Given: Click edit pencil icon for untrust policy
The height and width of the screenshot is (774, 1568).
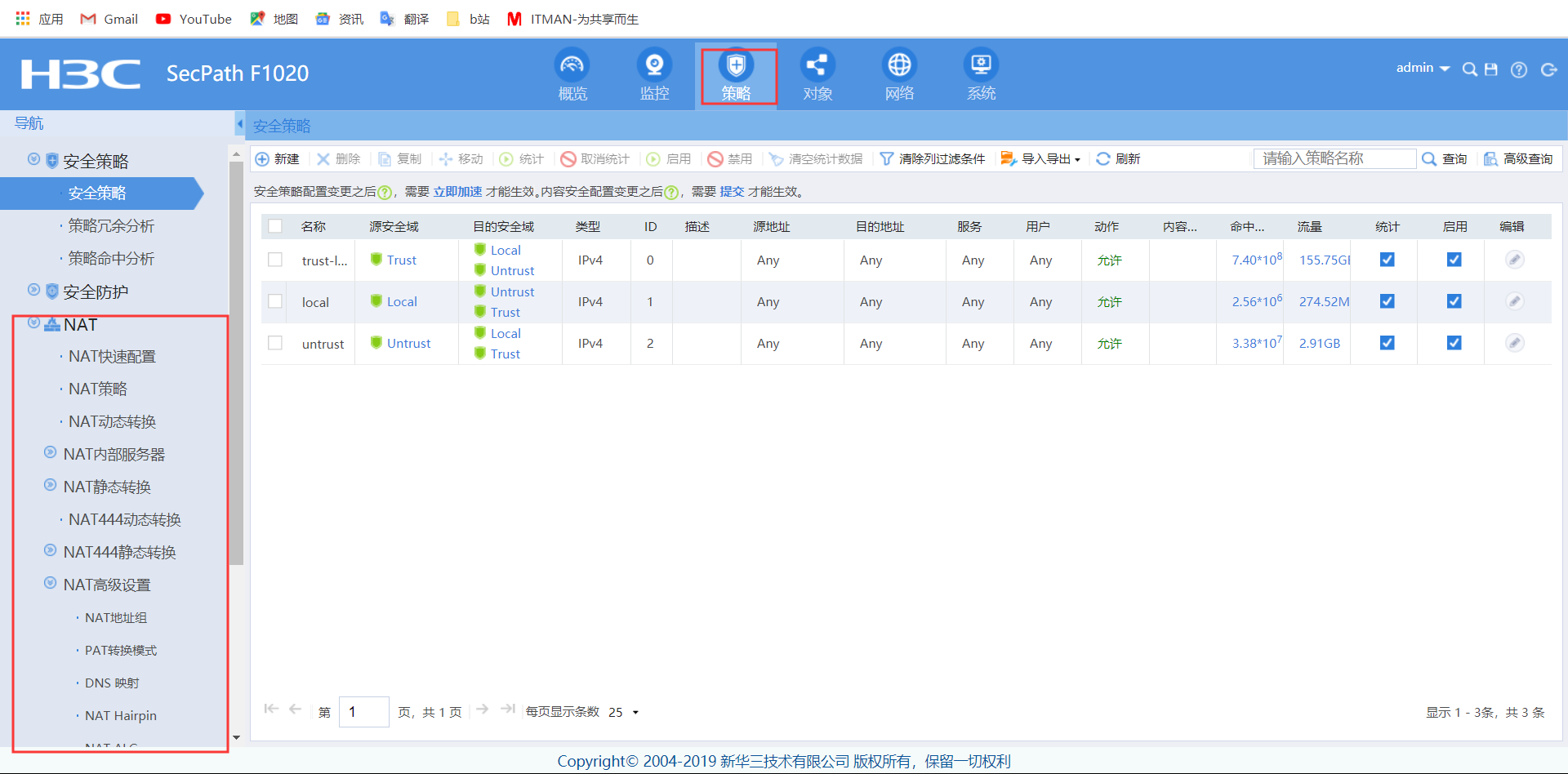Looking at the screenshot, I should pos(1514,343).
